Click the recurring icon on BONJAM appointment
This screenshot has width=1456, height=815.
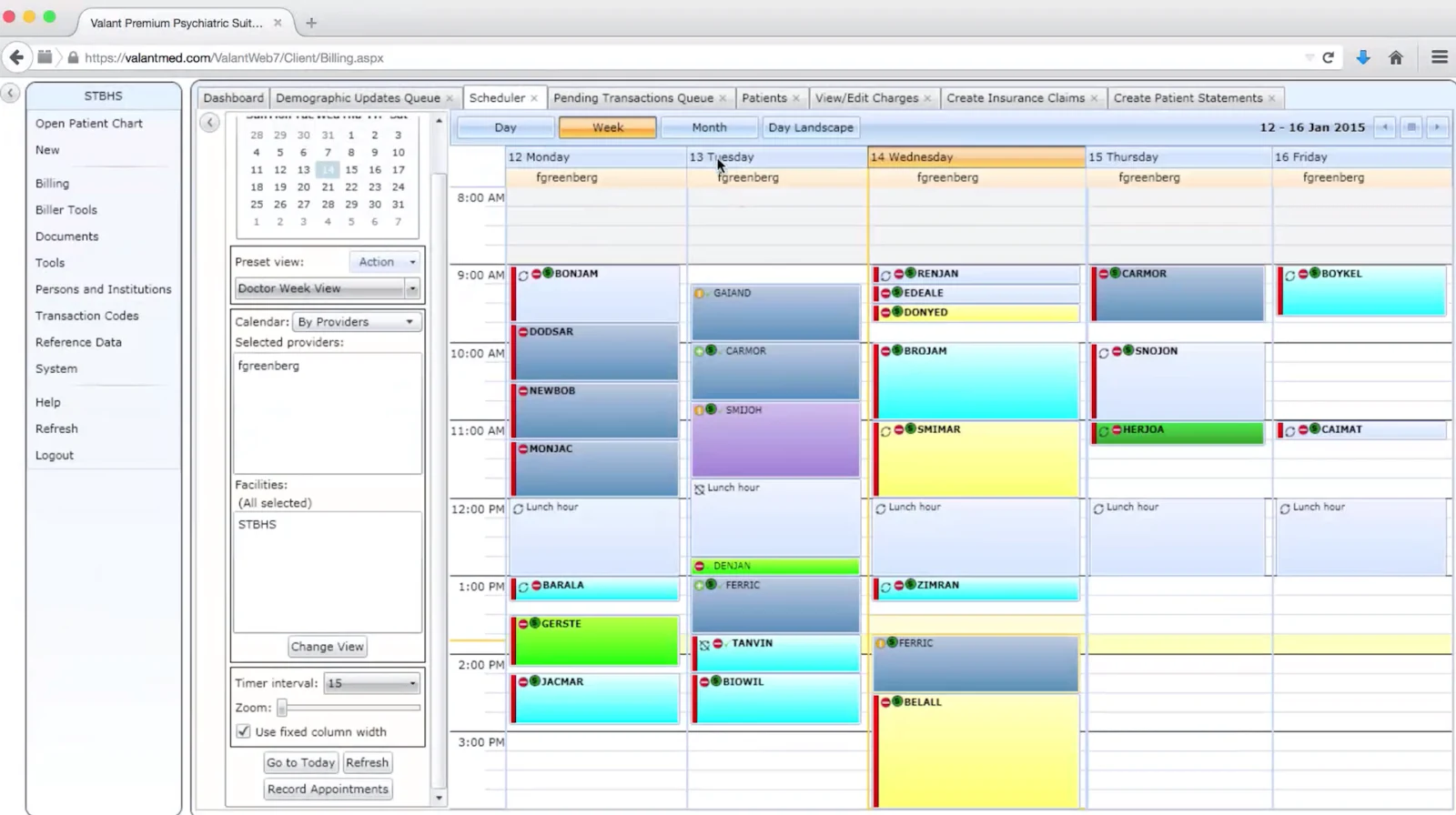(x=523, y=275)
